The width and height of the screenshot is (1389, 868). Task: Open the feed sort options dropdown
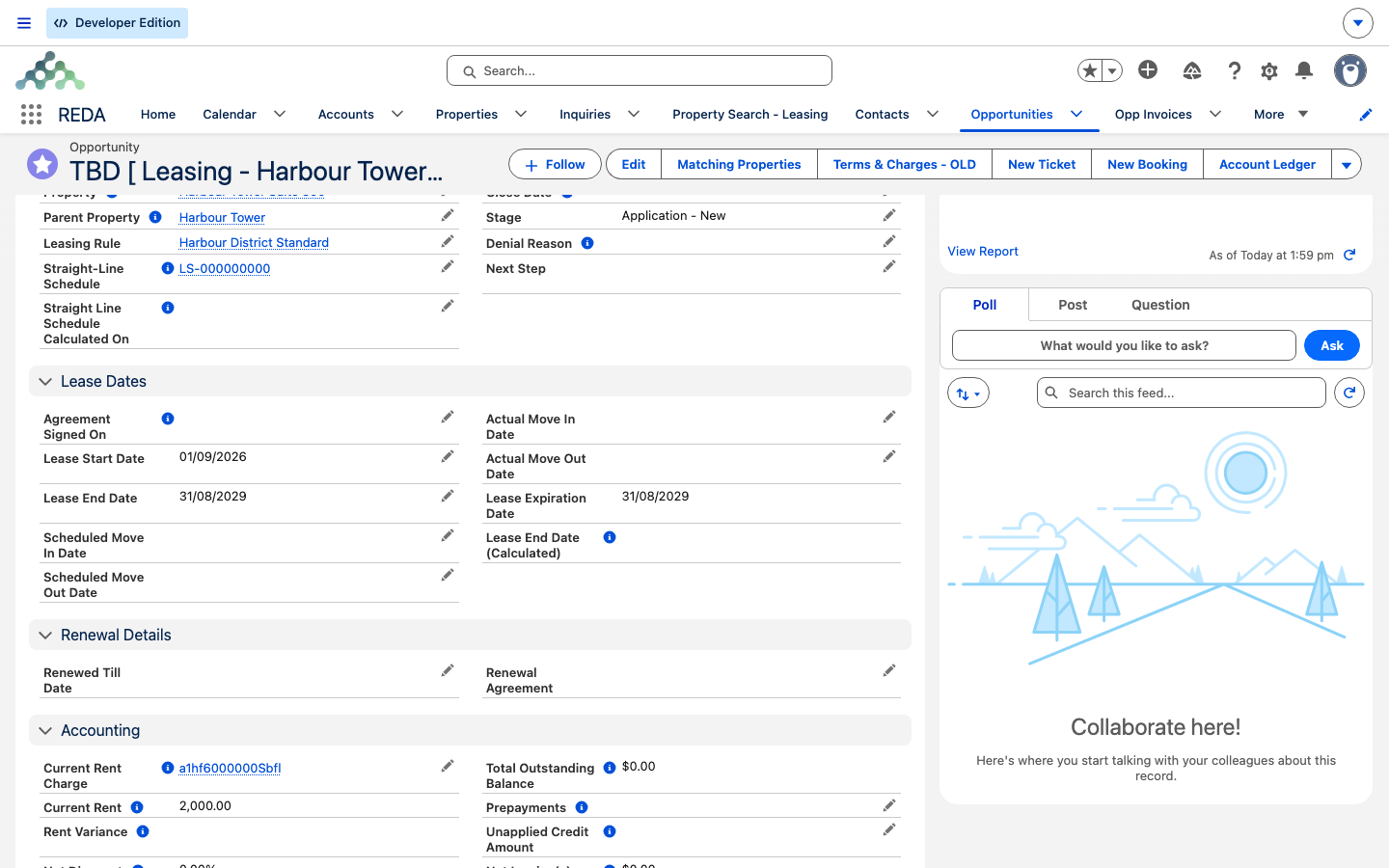[968, 393]
